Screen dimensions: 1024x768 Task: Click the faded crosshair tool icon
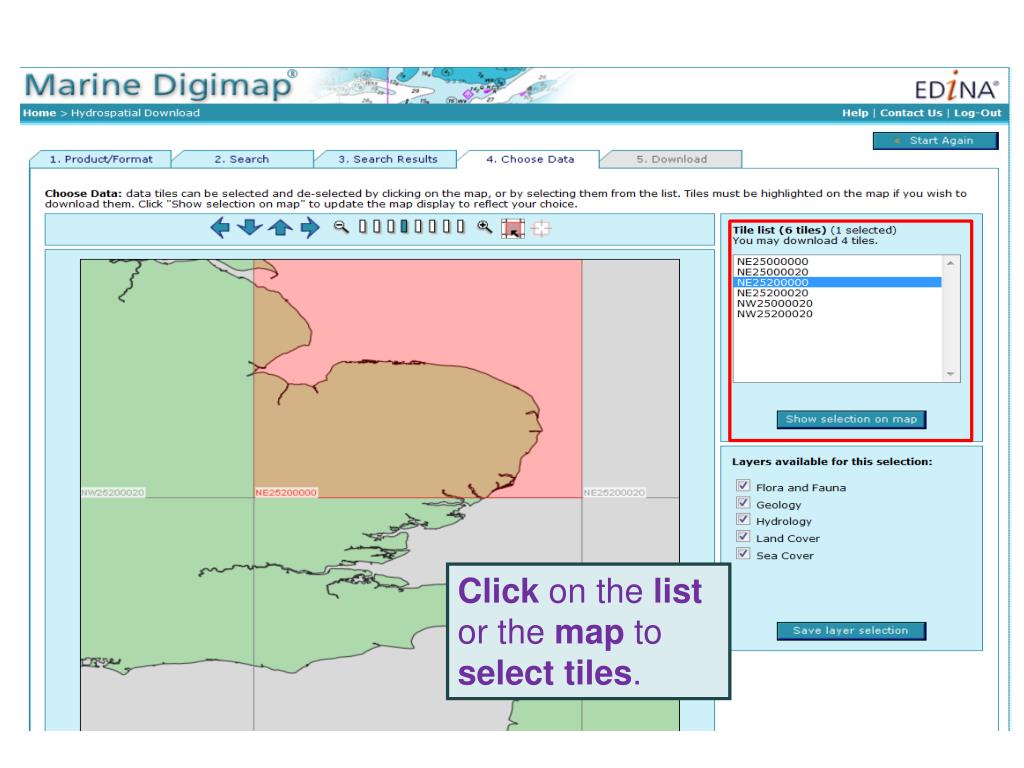coord(541,228)
